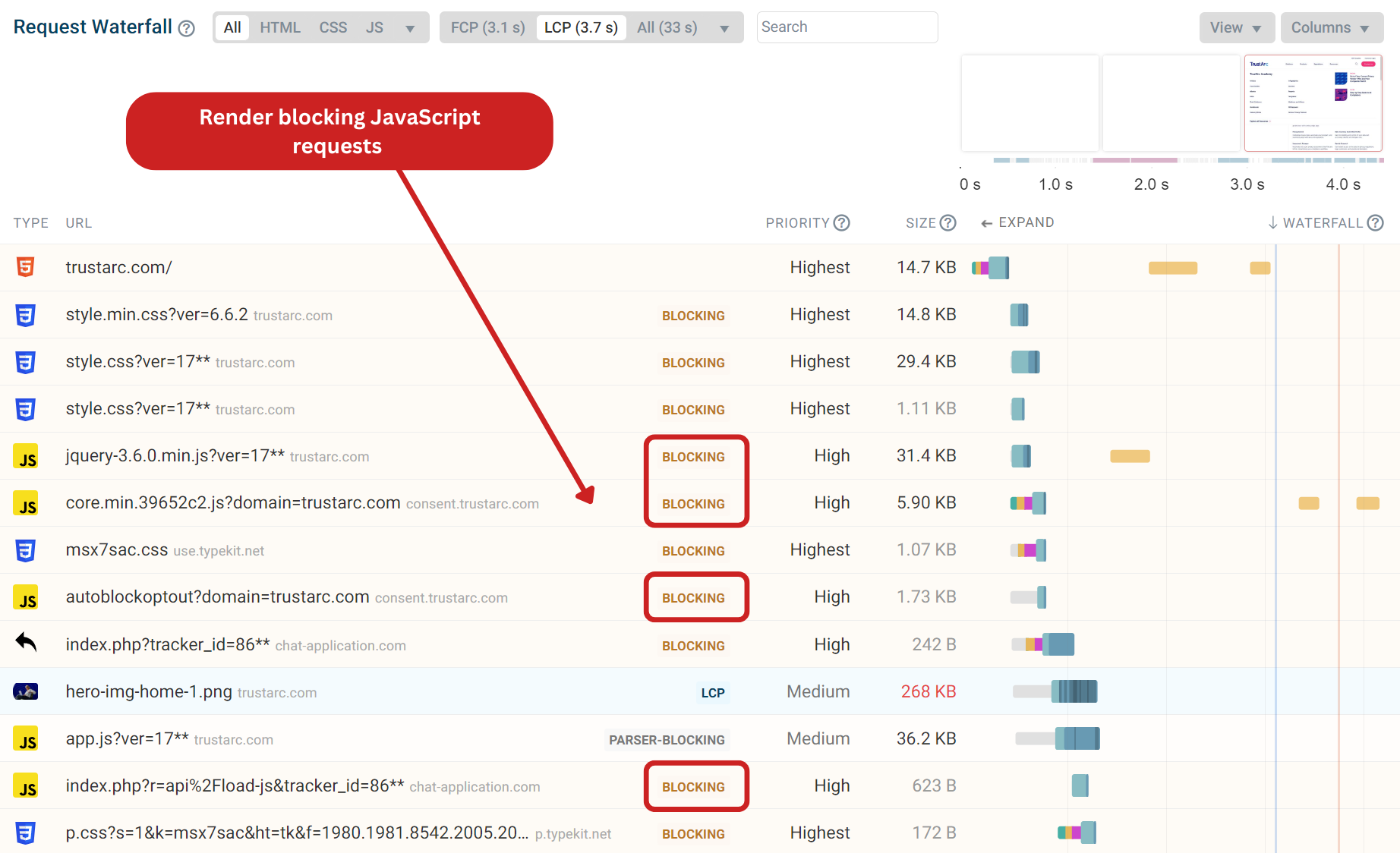Sort by the WATERFALL column header
Image resolution: width=1400 pixels, height=853 pixels.
(1323, 223)
